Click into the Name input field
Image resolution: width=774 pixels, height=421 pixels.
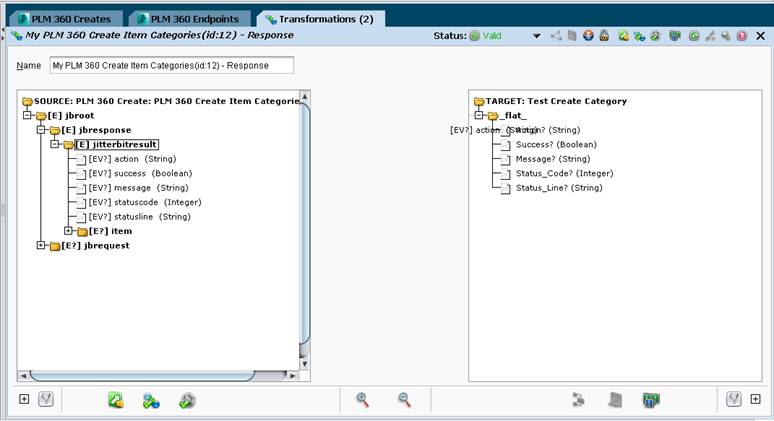tap(172, 65)
